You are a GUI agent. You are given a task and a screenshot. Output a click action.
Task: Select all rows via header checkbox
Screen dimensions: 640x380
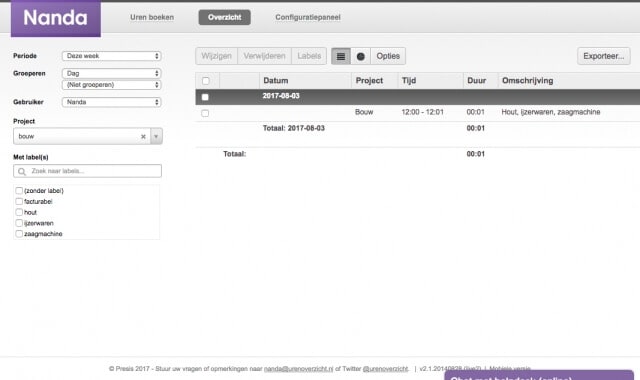(206, 81)
